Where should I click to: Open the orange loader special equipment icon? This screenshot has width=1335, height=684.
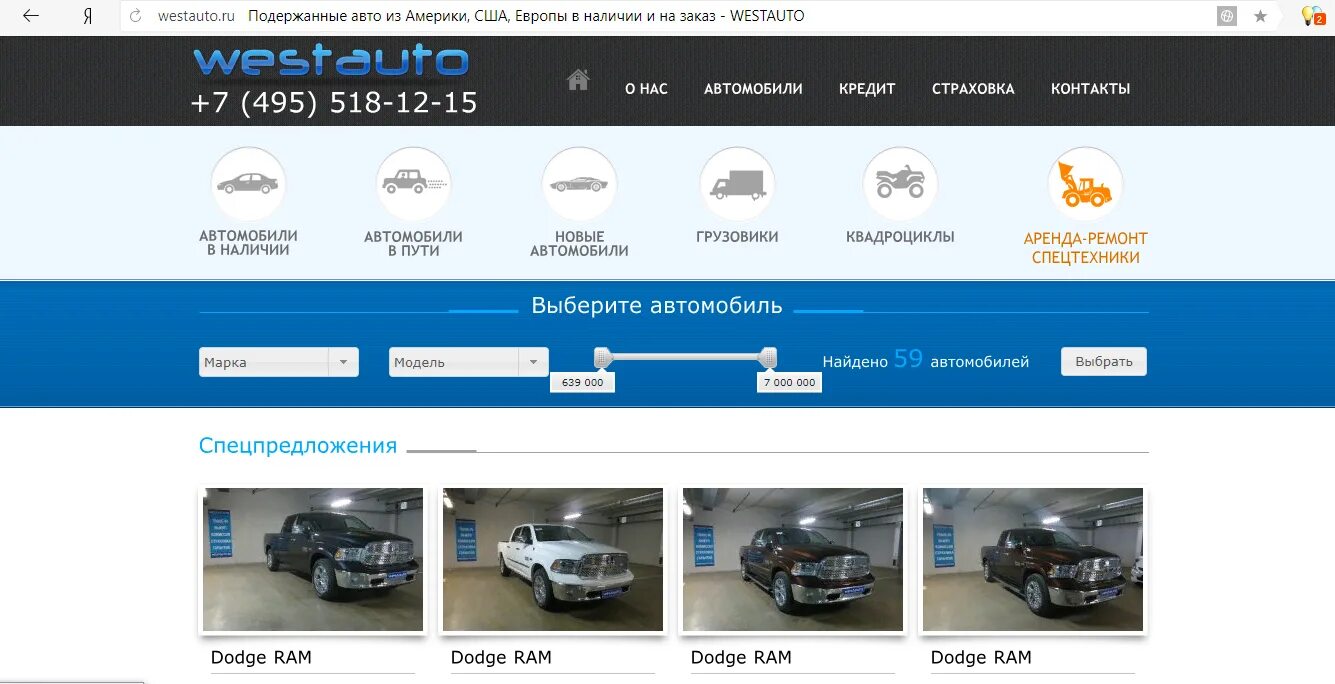pyautogui.click(x=1085, y=184)
